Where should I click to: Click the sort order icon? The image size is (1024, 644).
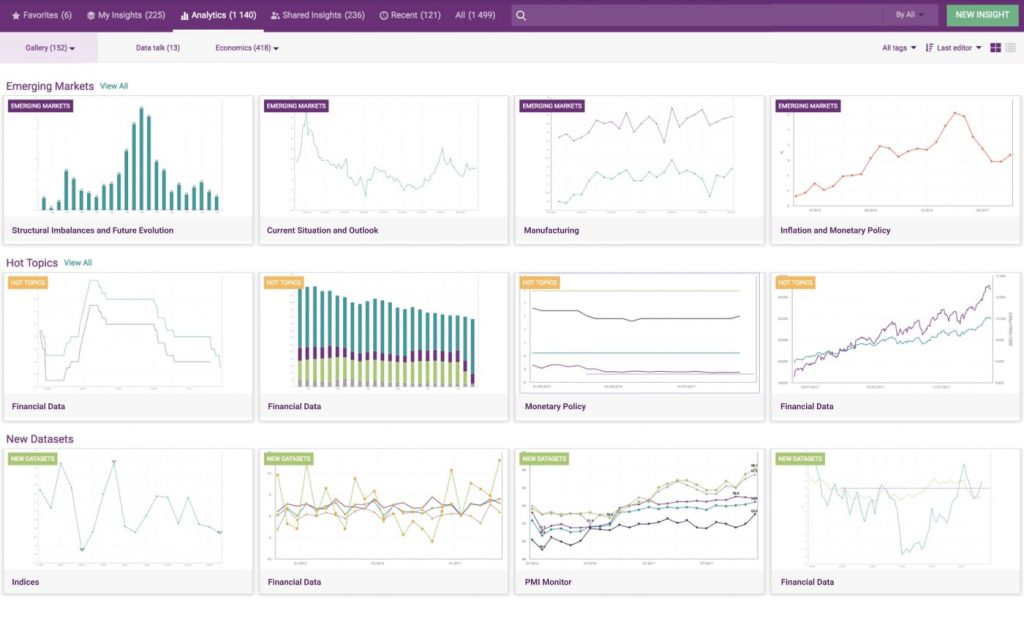click(930, 48)
